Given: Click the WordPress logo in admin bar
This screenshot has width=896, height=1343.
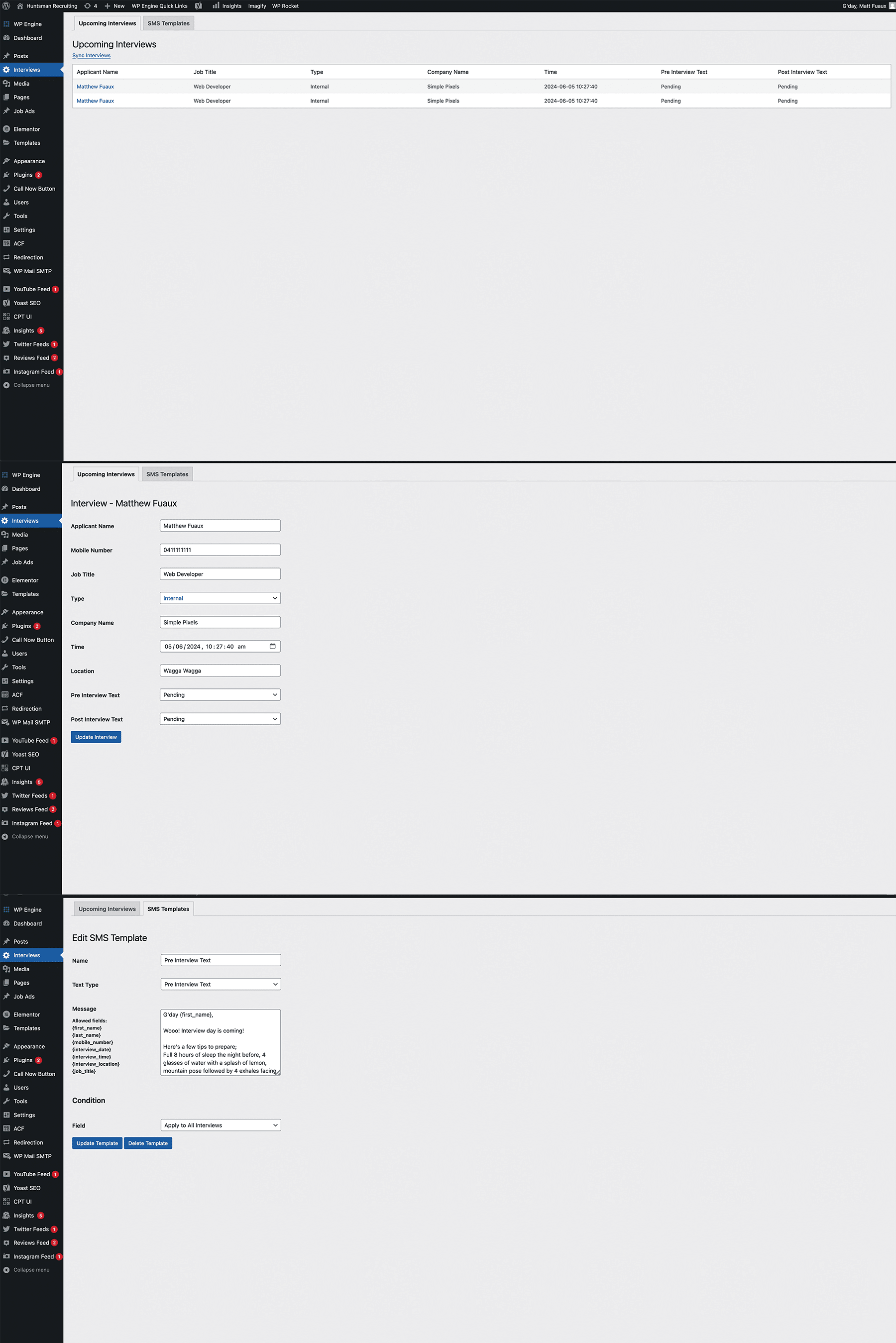Looking at the screenshot, I should [x=6, y=5].
